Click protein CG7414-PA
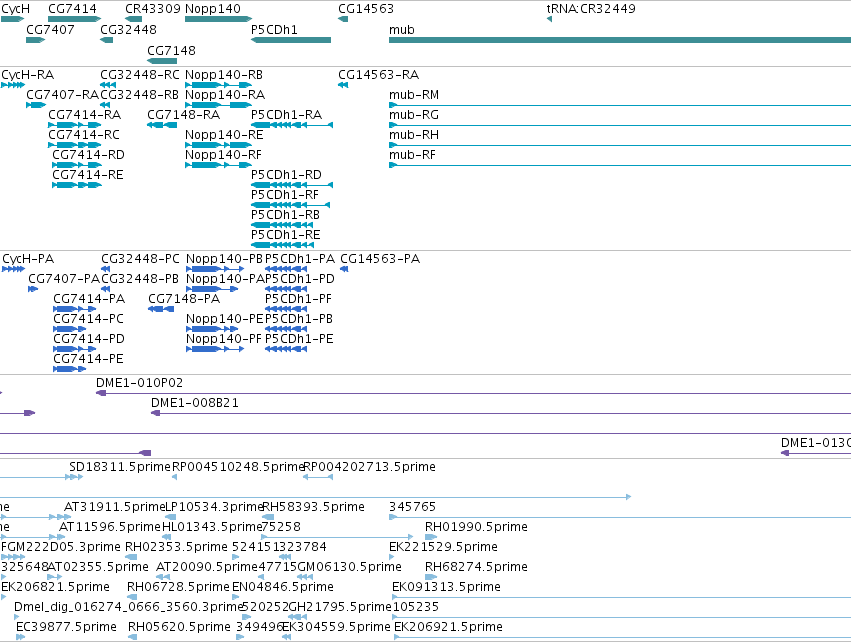851x642 pixels. pyautogui.click(x=89, y=299)
